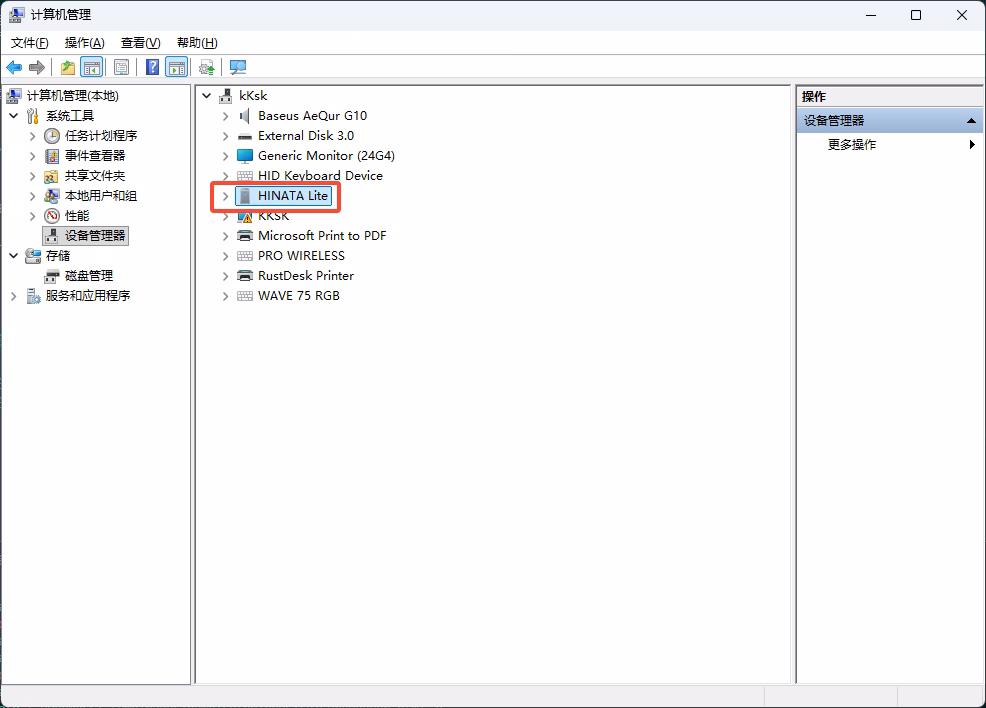Open the 查看(V) menu
Screen dimensions: 986x708
140,42
